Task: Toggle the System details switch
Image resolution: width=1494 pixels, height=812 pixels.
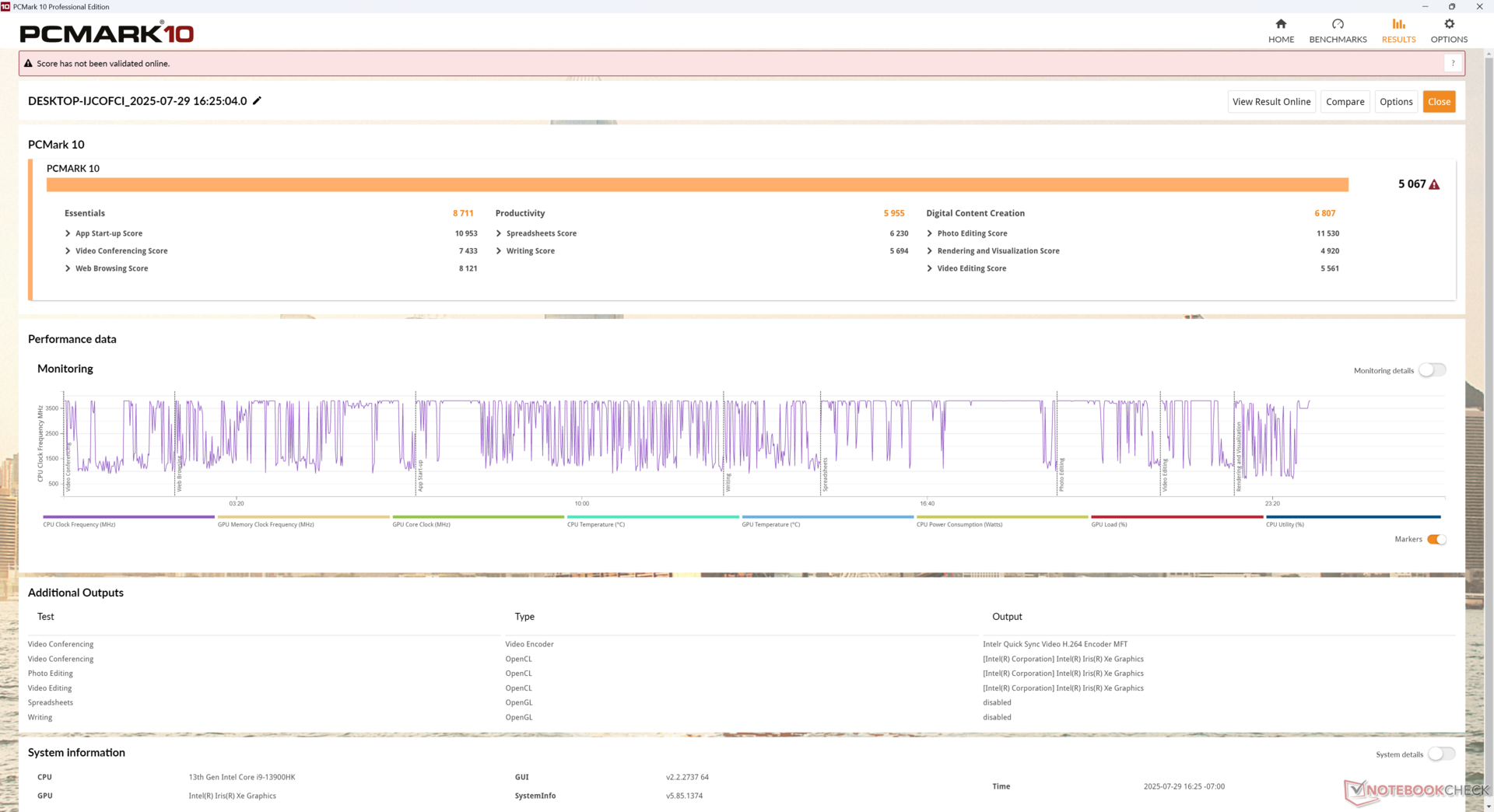Action: point(1441,754)
